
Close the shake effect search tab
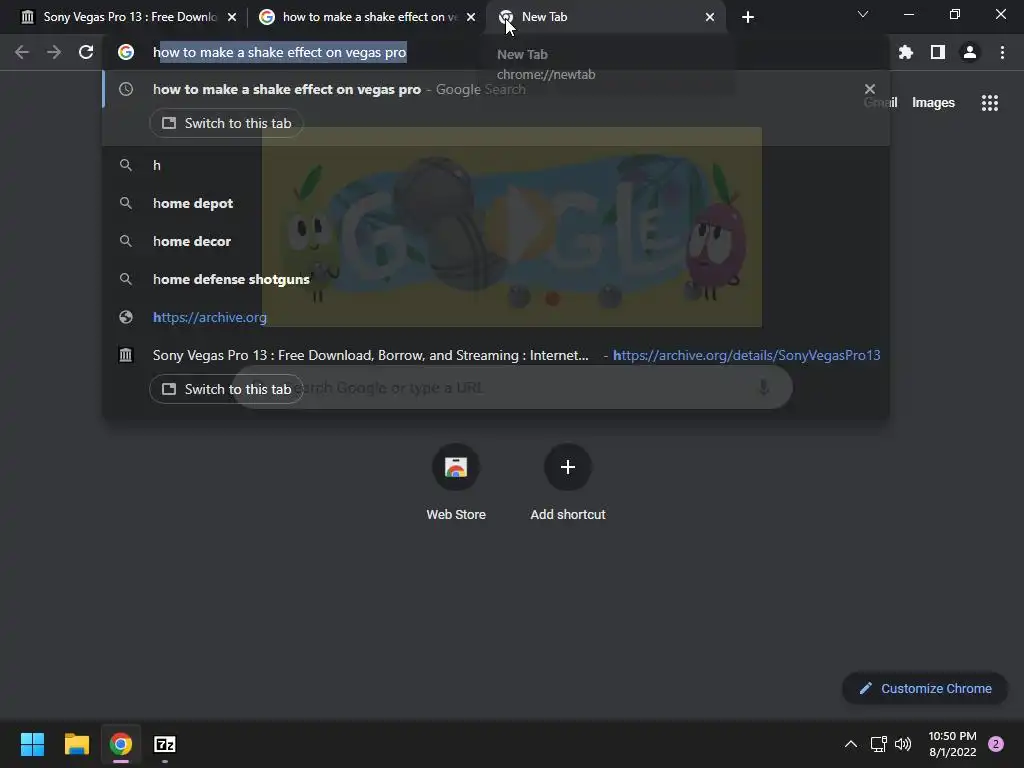[x=471, y=17]
